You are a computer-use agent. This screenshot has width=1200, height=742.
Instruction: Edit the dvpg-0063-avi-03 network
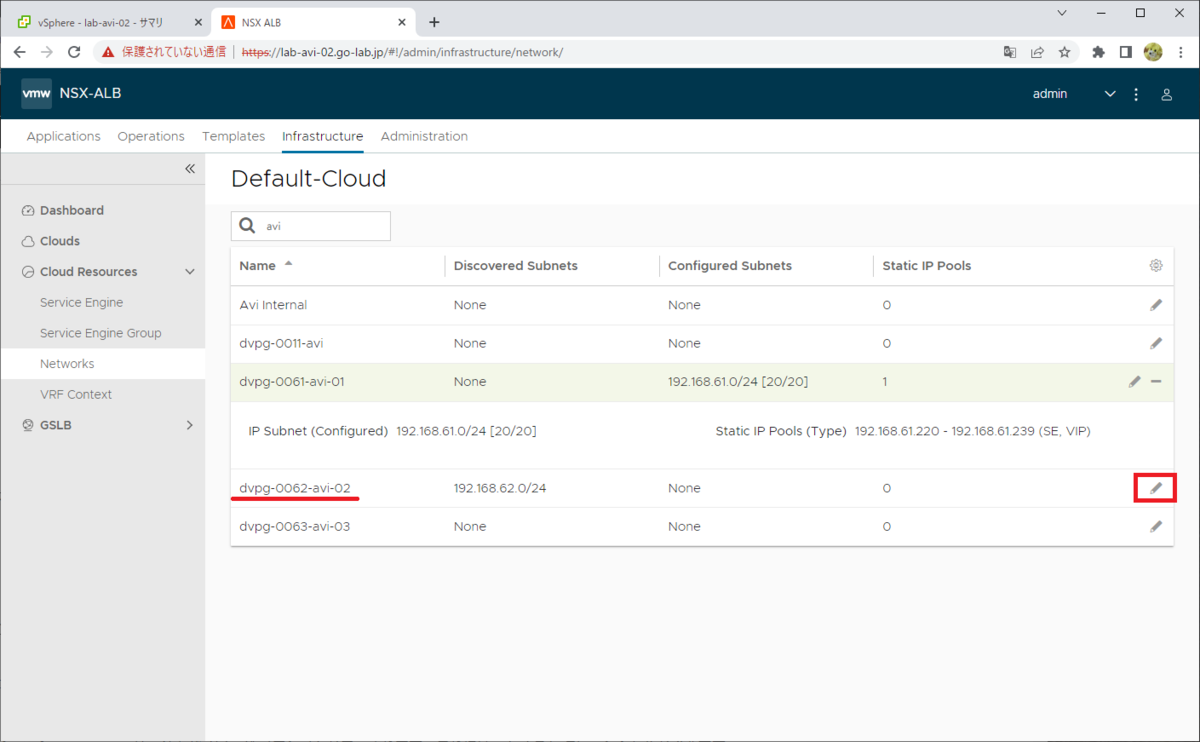(1156, 526)
